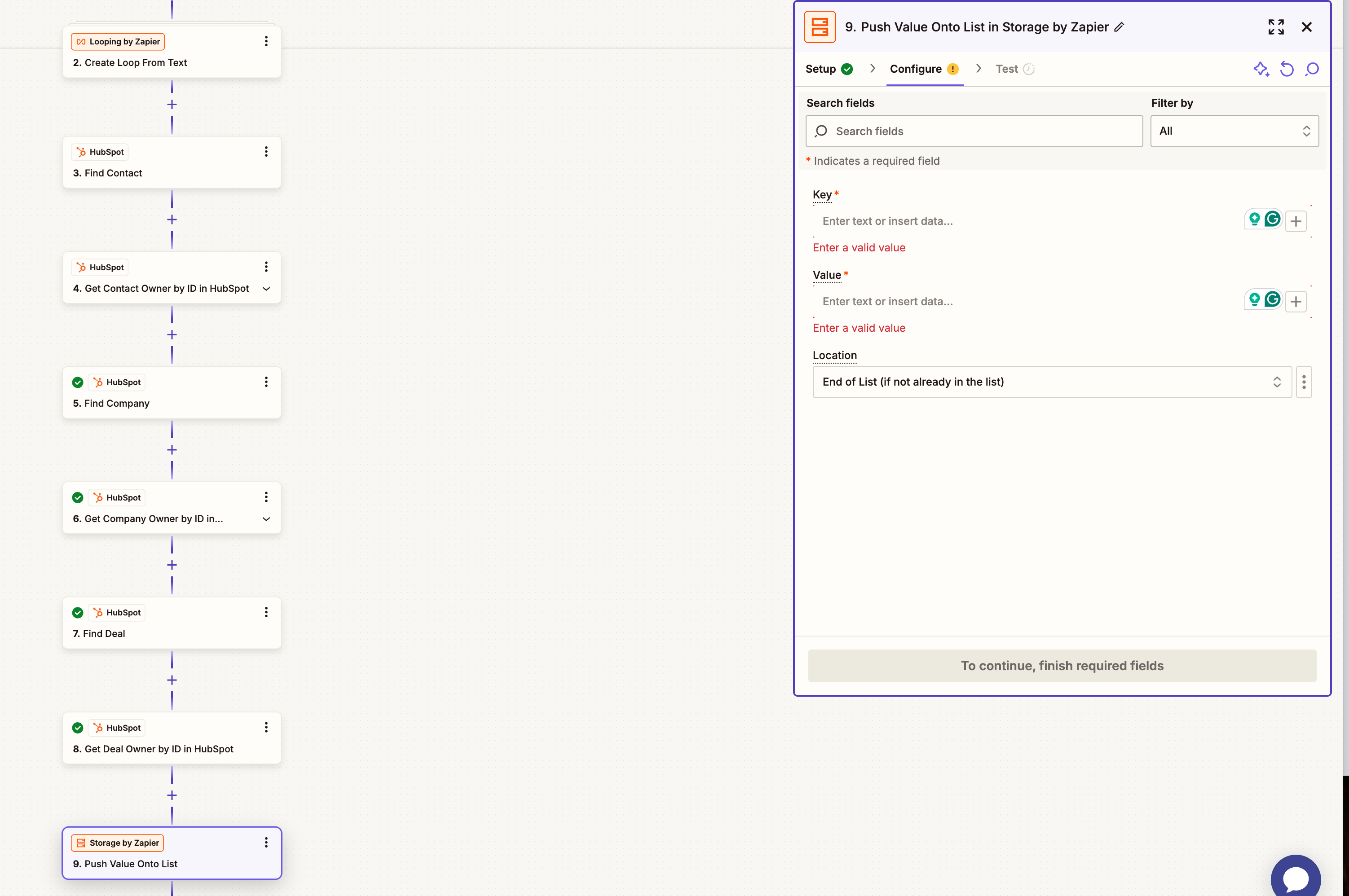The width and height of the screenshot is (1349, 896).
Task: Open three-dot menu on Get Contact Owner step
Action: coord(266,267)
